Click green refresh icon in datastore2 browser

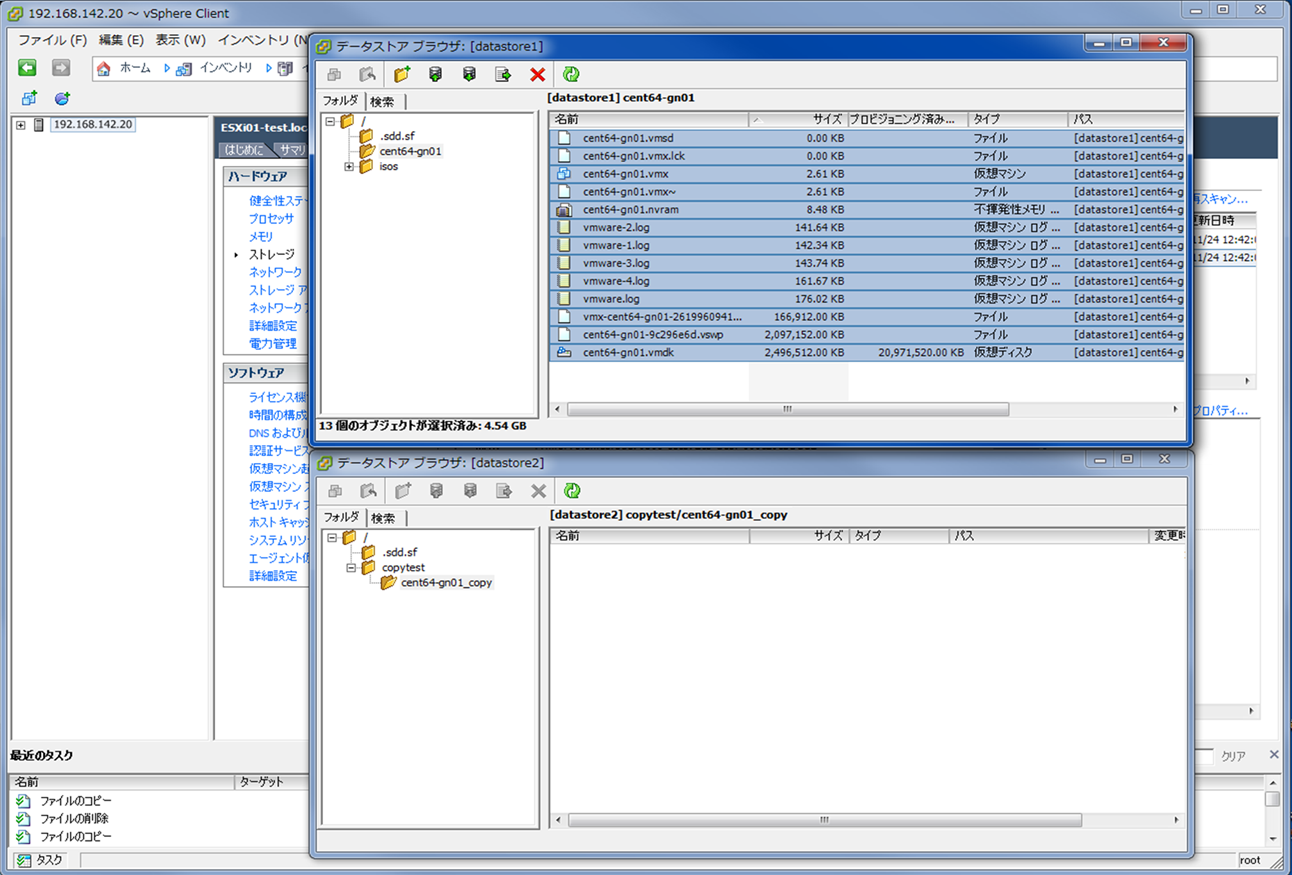coord(572,491)
